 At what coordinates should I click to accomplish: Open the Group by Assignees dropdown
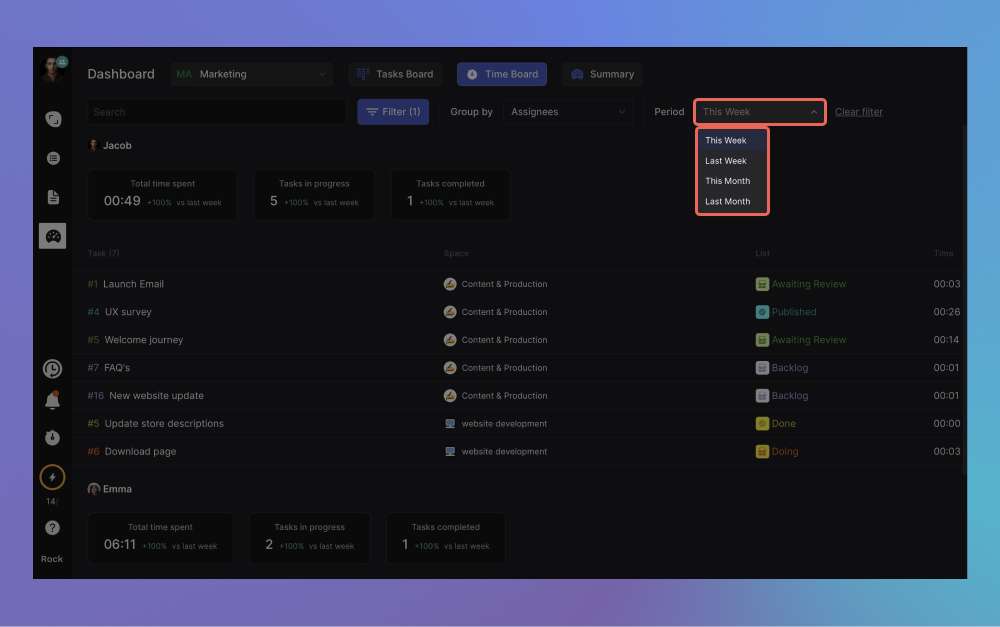pos(567,112)
